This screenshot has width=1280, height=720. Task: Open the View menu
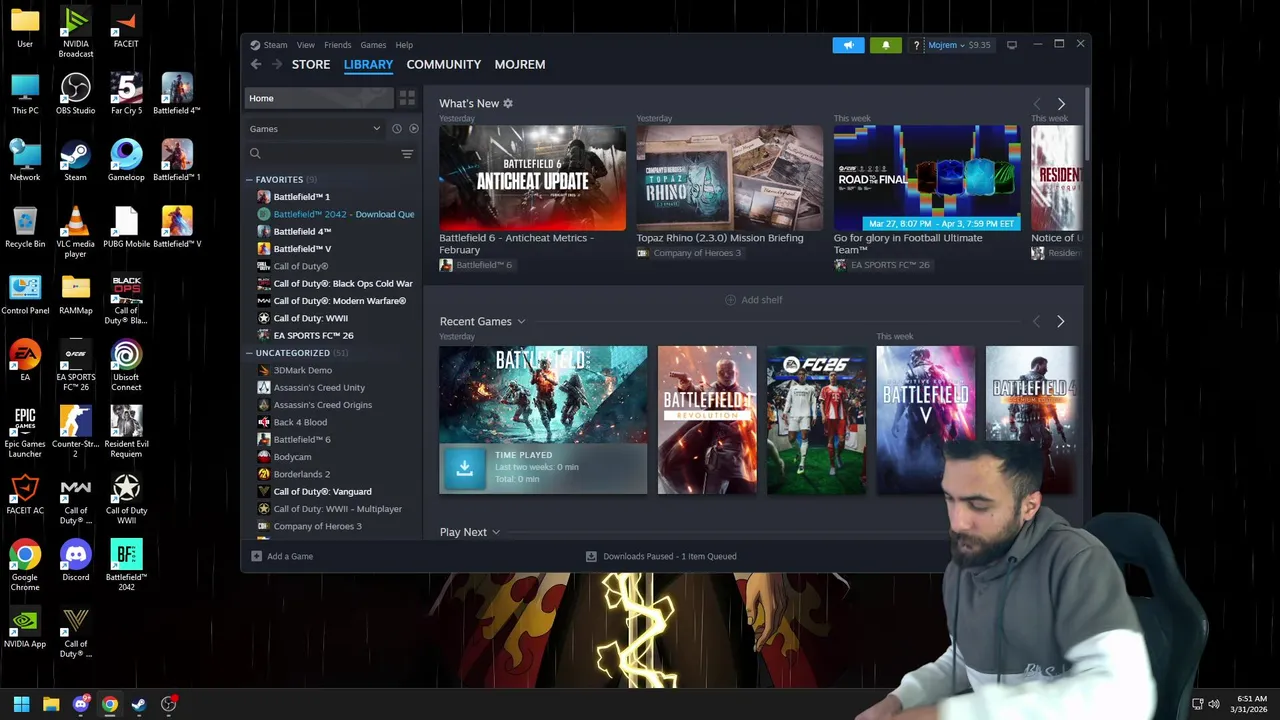pyautogui.click(x=305, y=45)
